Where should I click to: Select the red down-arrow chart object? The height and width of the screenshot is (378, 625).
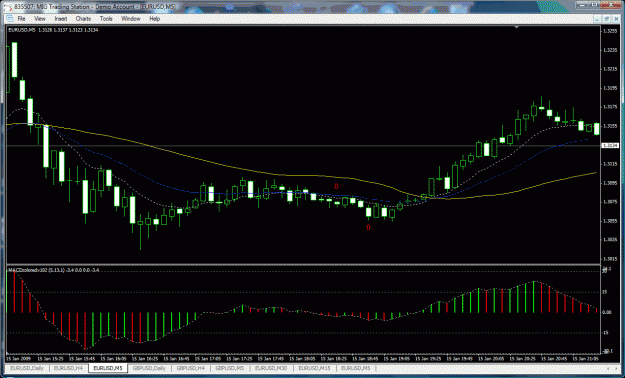pyautogui.click(x=336, y=186)
